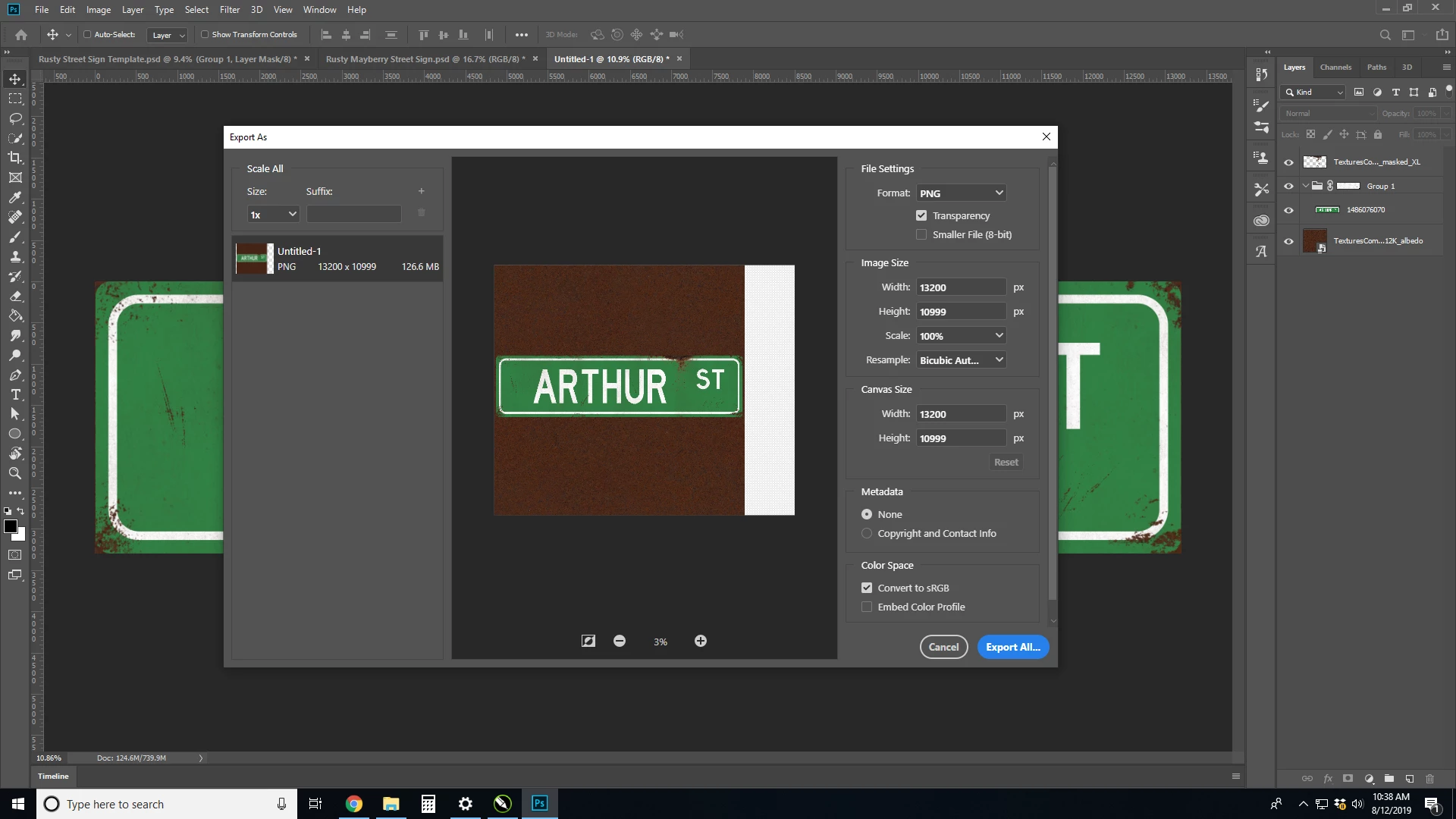Select the Lasso tool
This screenshot has height=819, width=1456.
coord(15,118)
